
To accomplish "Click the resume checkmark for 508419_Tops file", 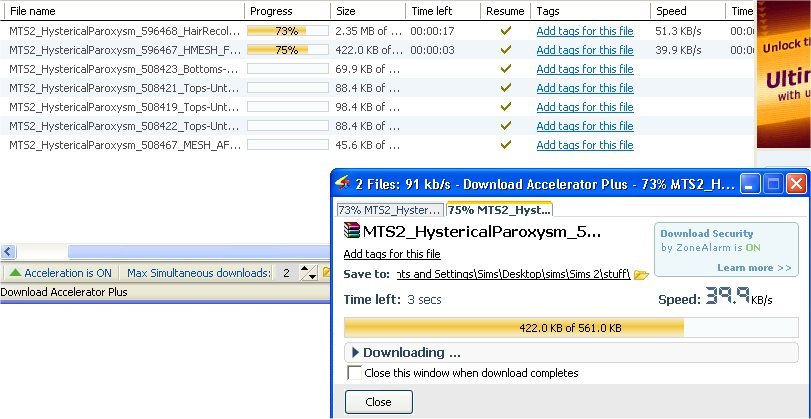I will [x=506, y=107].
